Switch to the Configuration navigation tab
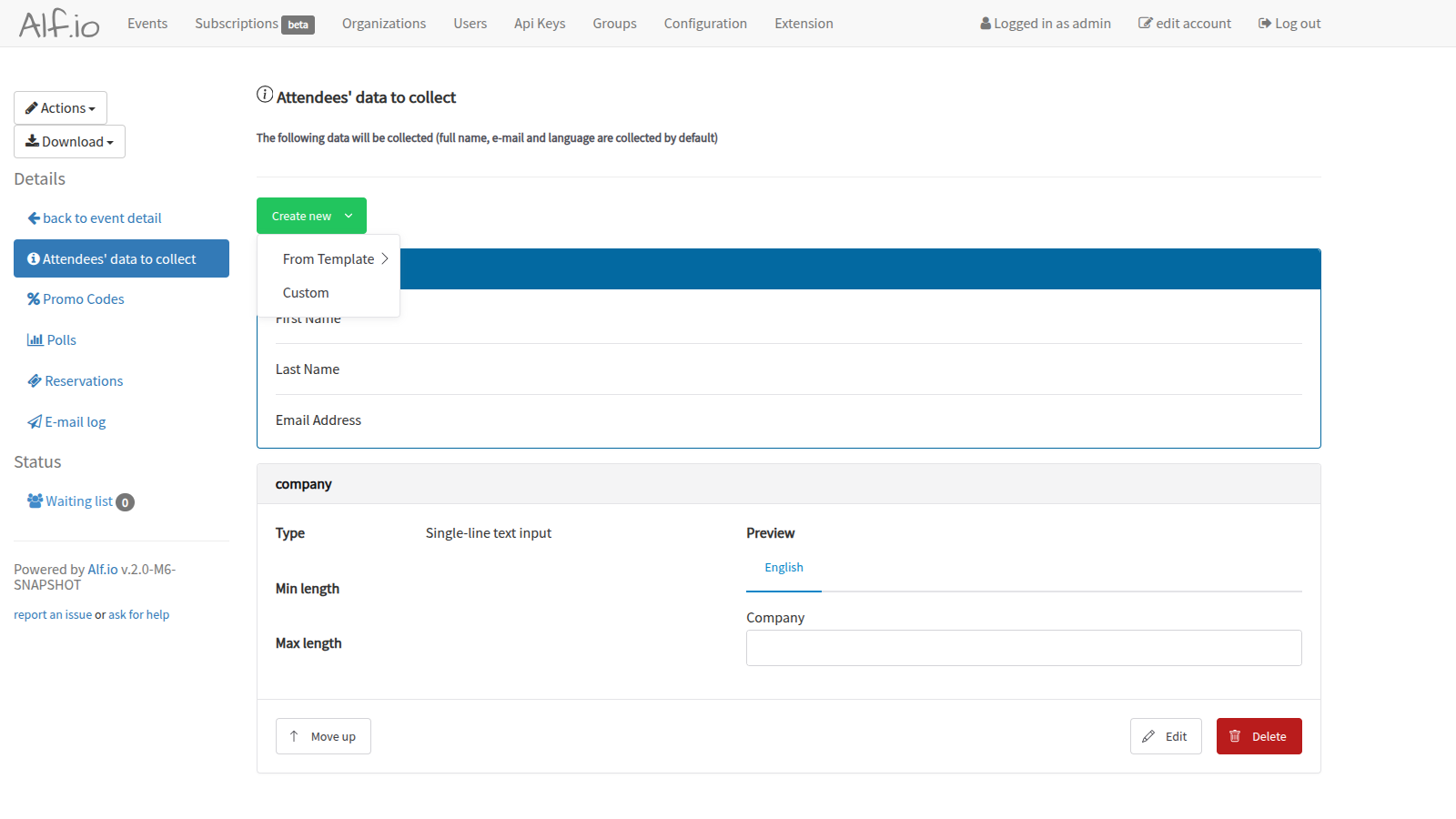 (x=705, y=23)
